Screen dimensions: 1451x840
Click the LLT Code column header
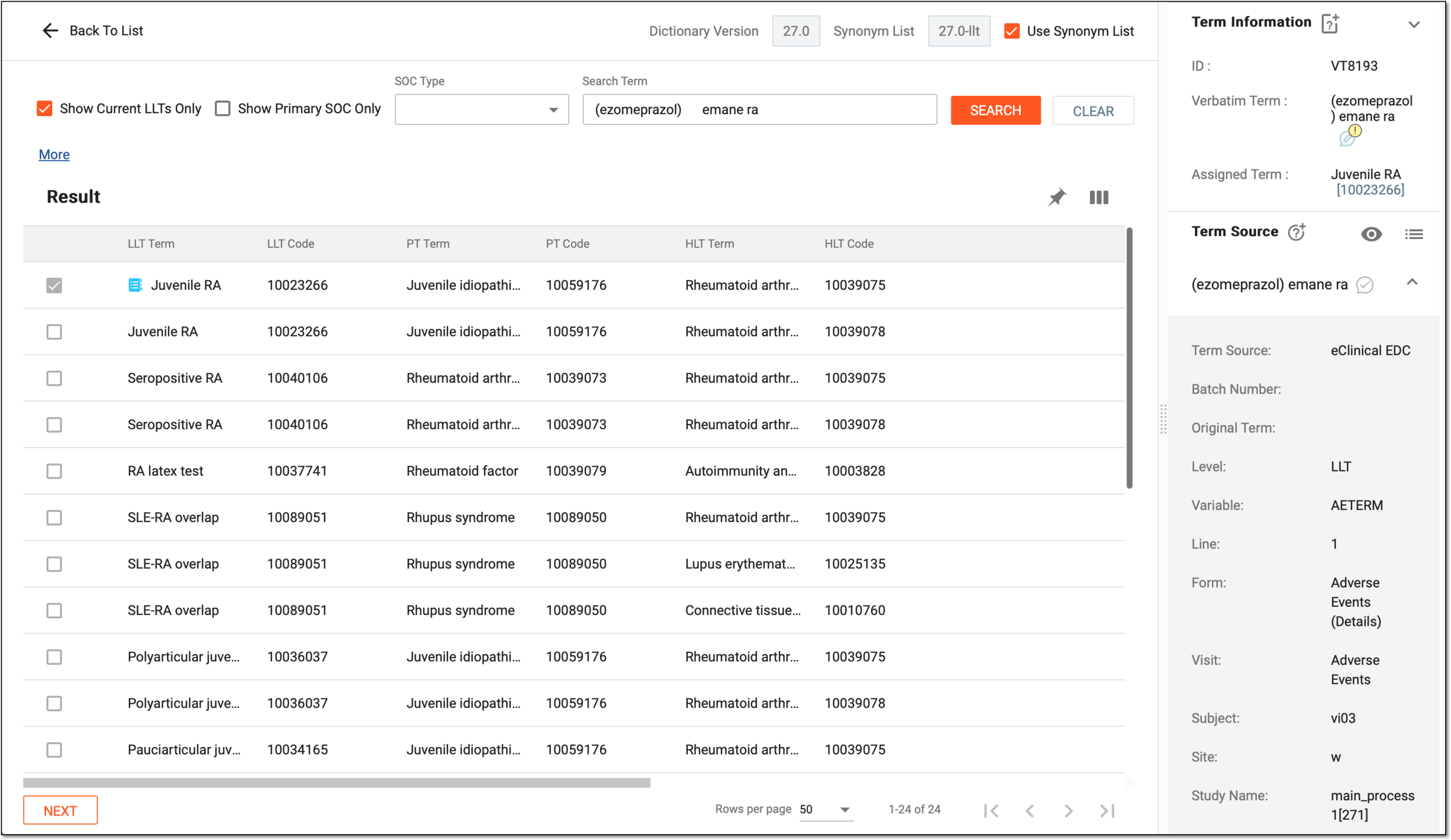(290, 244)
